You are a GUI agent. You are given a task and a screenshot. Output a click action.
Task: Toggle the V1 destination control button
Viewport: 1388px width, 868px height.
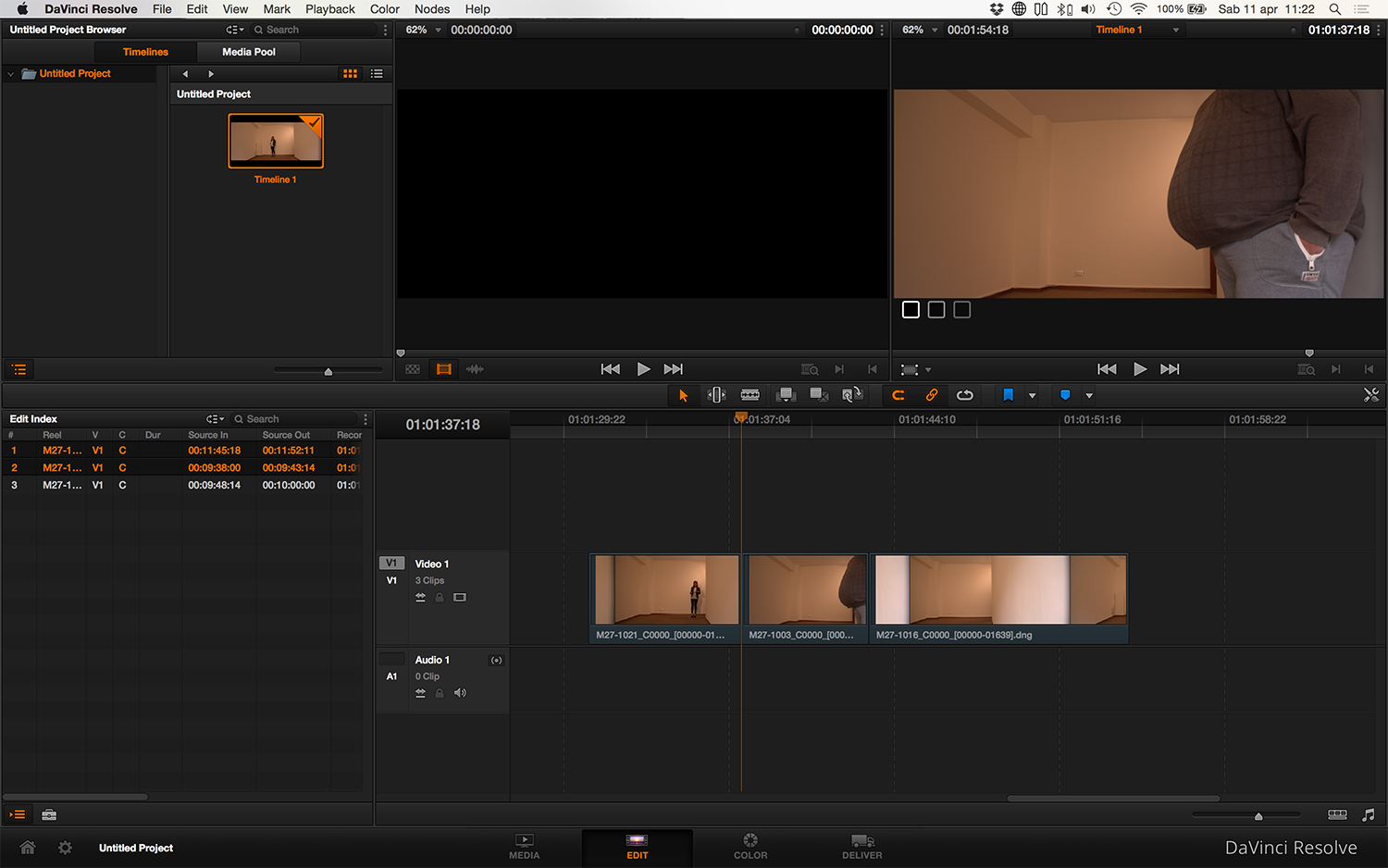391,564
